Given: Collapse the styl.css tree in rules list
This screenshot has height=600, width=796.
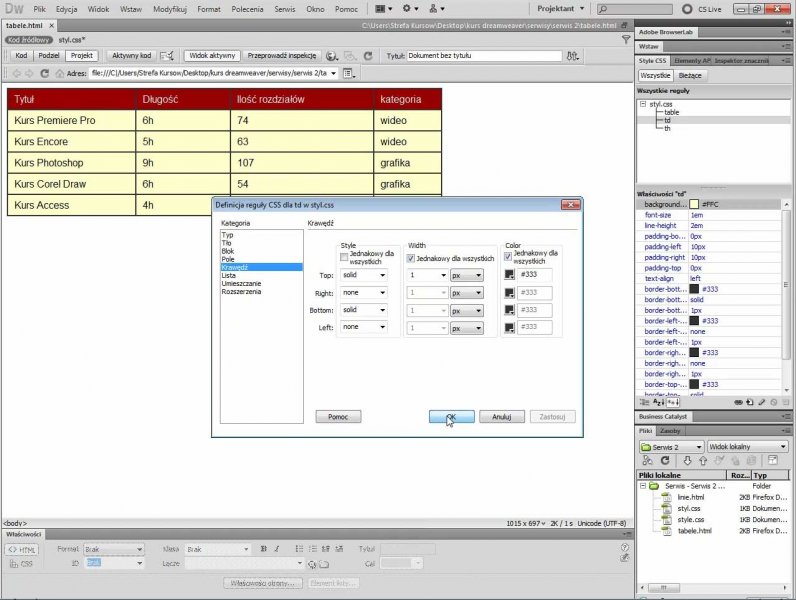Looking at the screenshot, I should click(x=642, y=103).
